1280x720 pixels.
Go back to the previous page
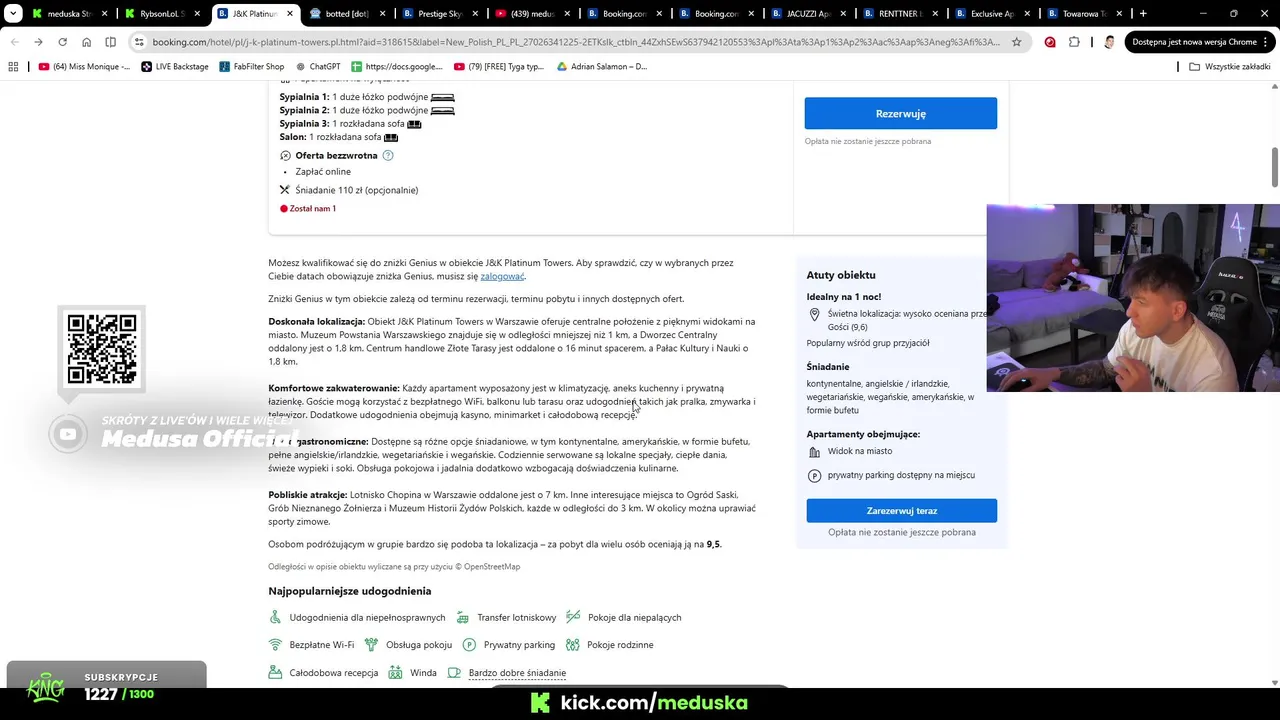(x=14, y=42)
